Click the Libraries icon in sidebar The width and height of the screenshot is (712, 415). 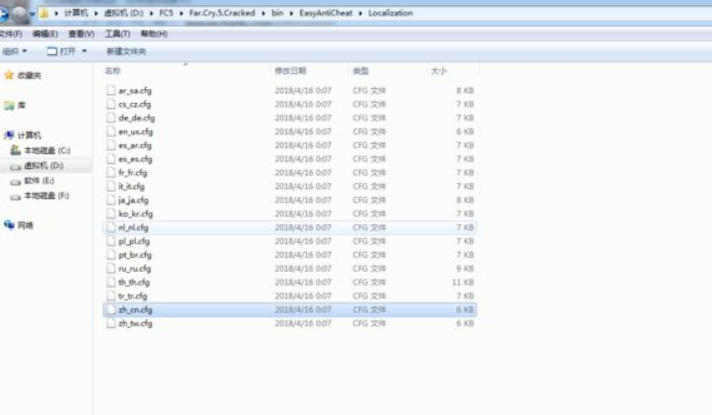point(9,105)
